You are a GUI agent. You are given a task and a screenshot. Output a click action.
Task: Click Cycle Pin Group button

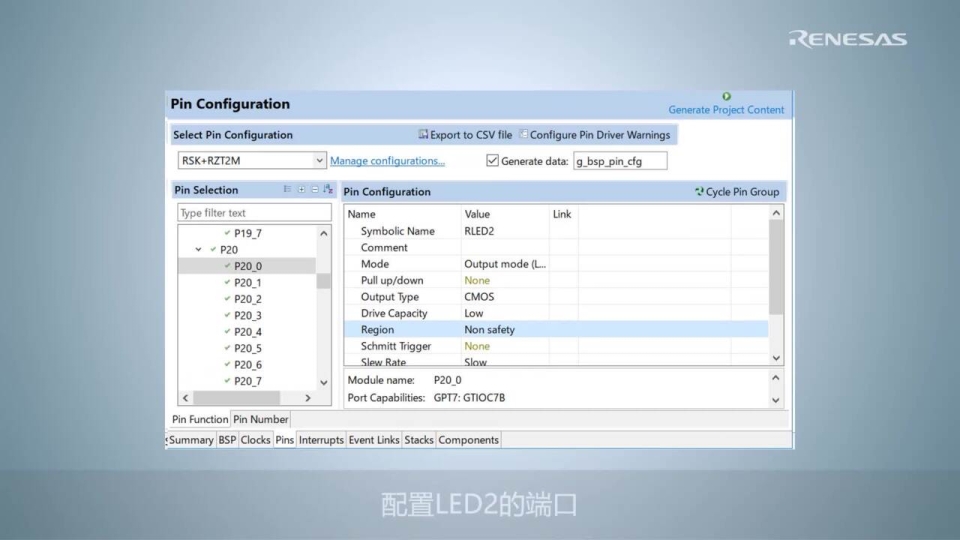pyautogui.click(x=737, y=192)
